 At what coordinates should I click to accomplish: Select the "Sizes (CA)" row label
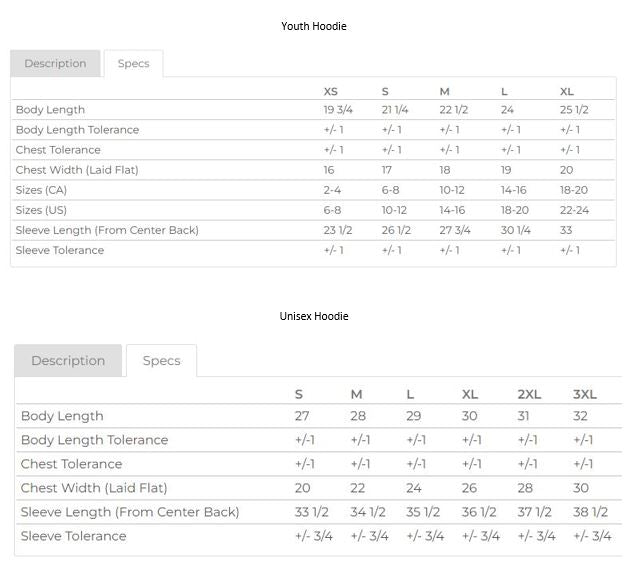click(x=41, y=190)
